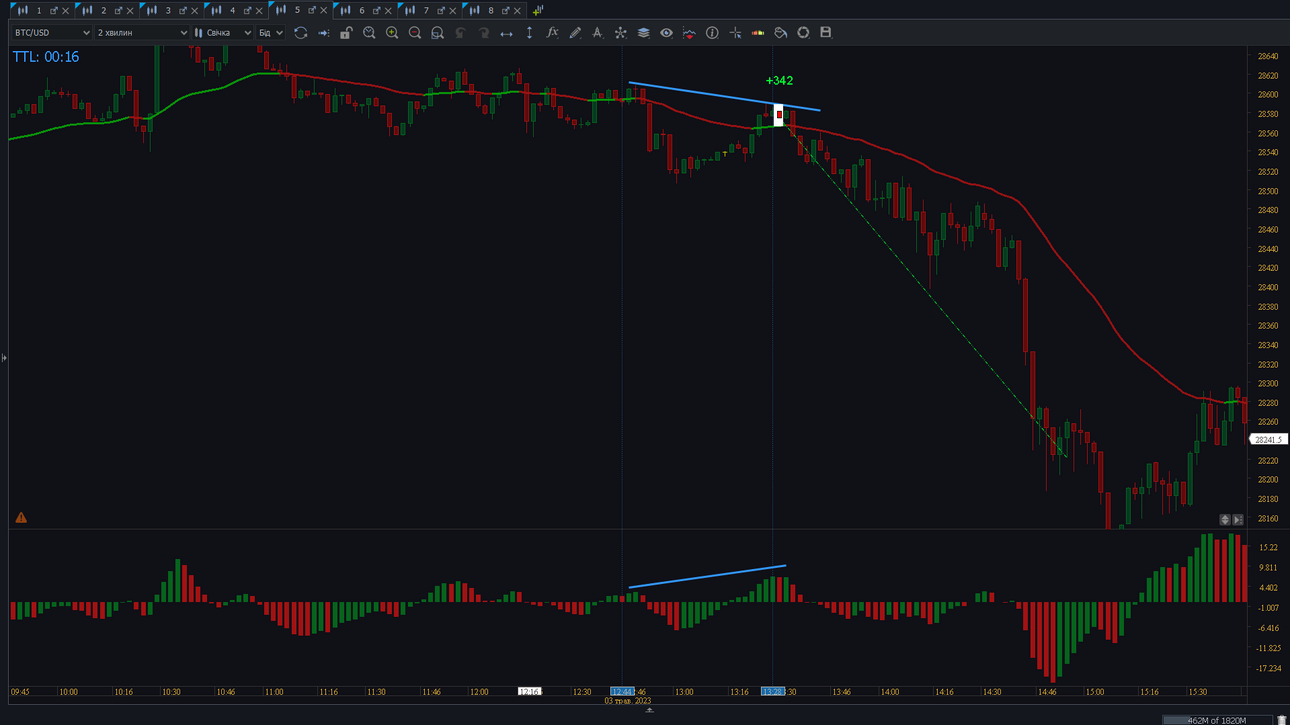Viewport: 1290px width, 725px height.
Task: Click the 13:28 time axis marker
Action: (772, 692)
